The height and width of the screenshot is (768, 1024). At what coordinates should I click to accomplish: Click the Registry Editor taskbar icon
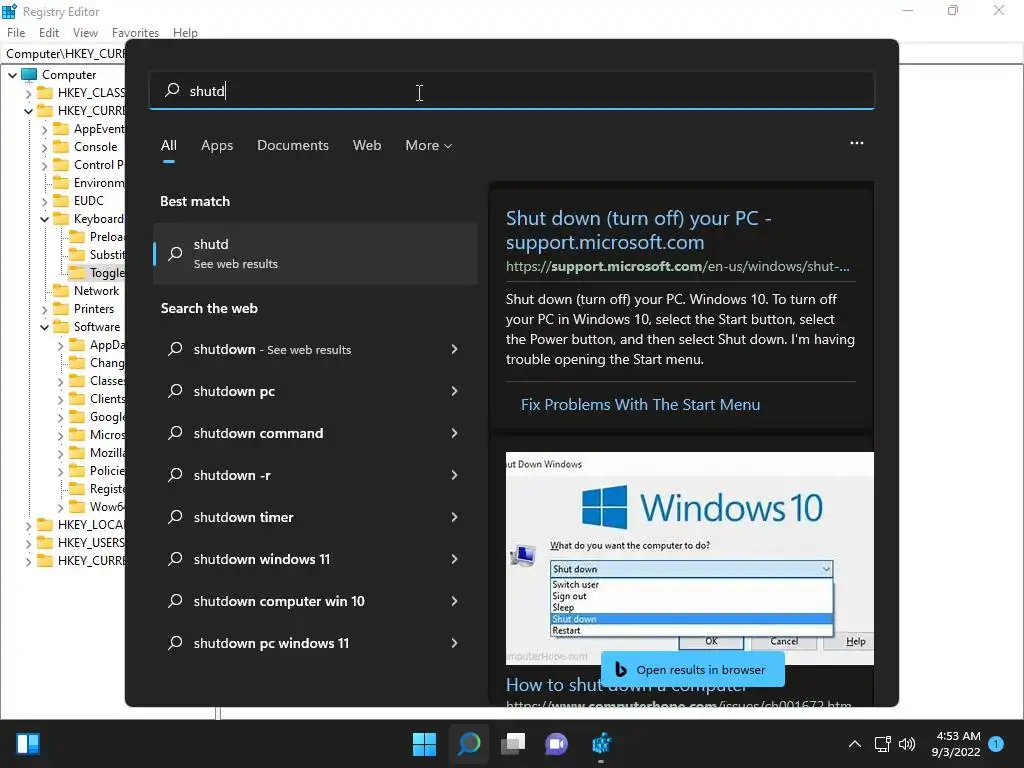pyautogui.click(x=601, y=744)
